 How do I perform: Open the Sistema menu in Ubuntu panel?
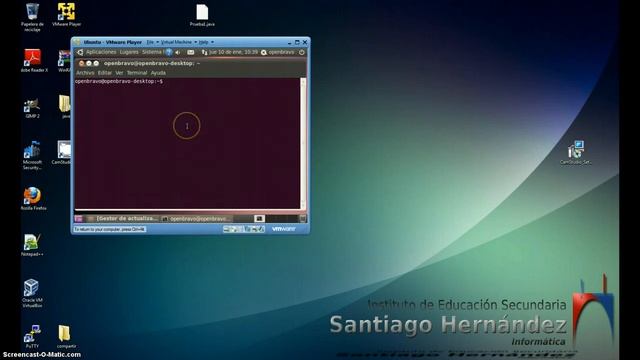[x=152, y=52]
